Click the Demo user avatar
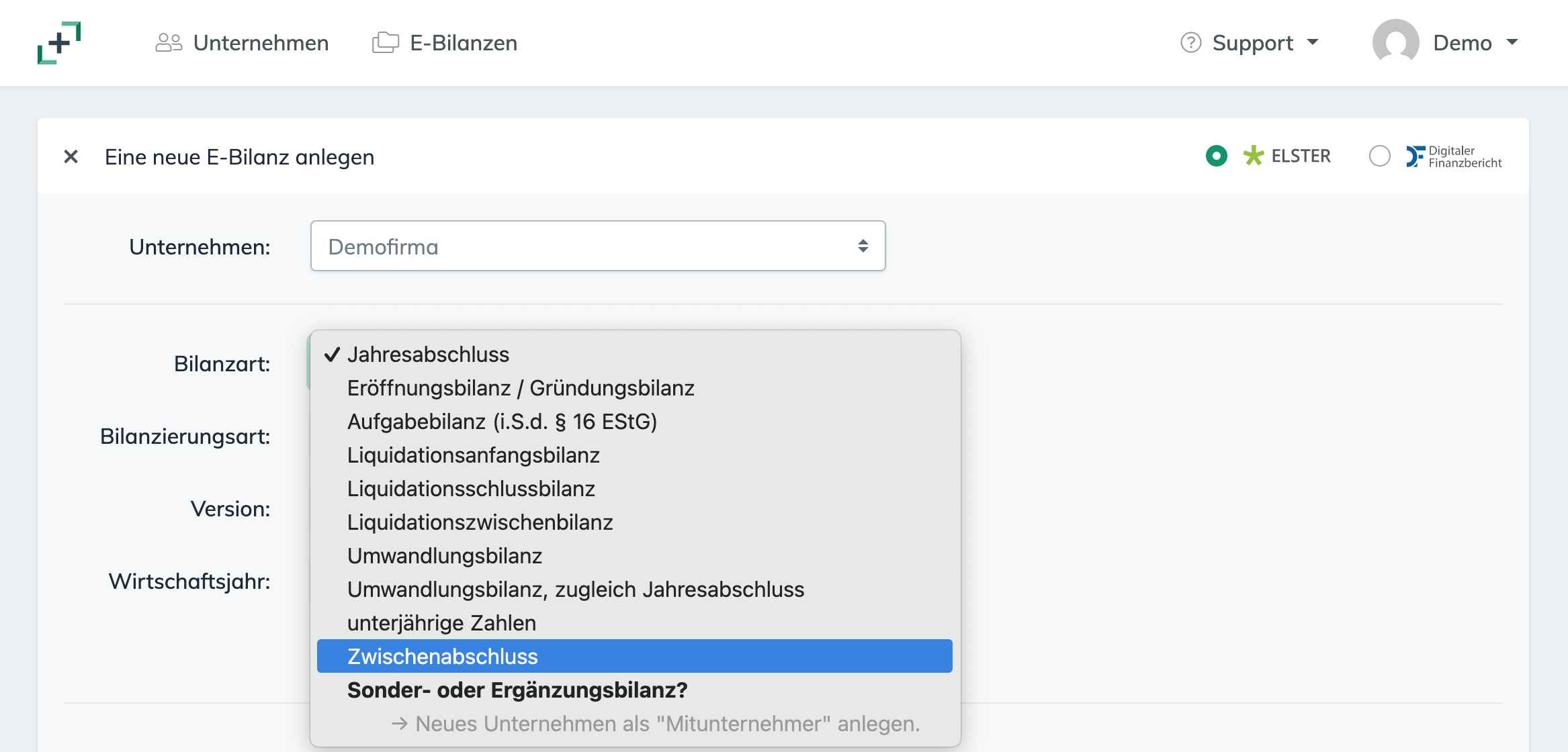This screenshot has height=752, width=1568. click(1395, 42)
